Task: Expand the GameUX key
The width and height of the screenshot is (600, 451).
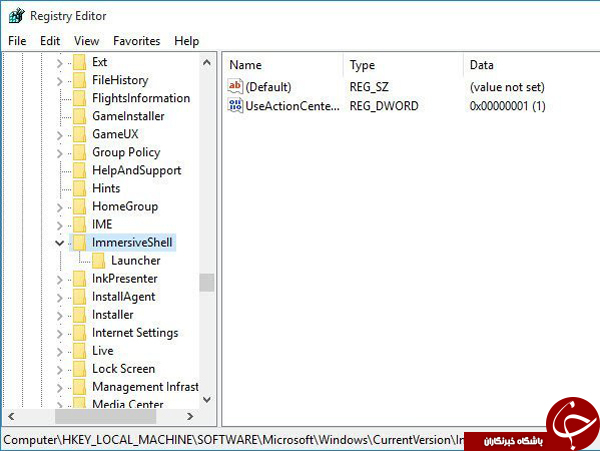Action: [59, 135]
